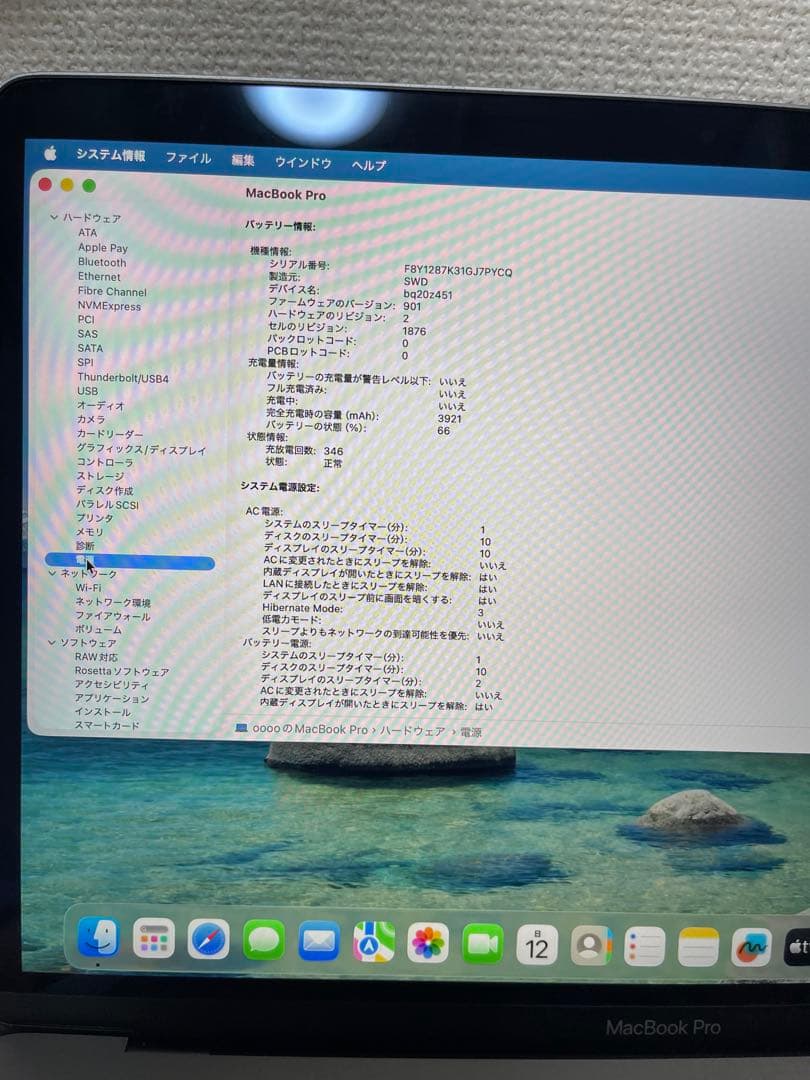810x1080 pixels.
Task: Select ディスク作成 in sidebar
Action: pyautogui.click(x=105, y=490)
